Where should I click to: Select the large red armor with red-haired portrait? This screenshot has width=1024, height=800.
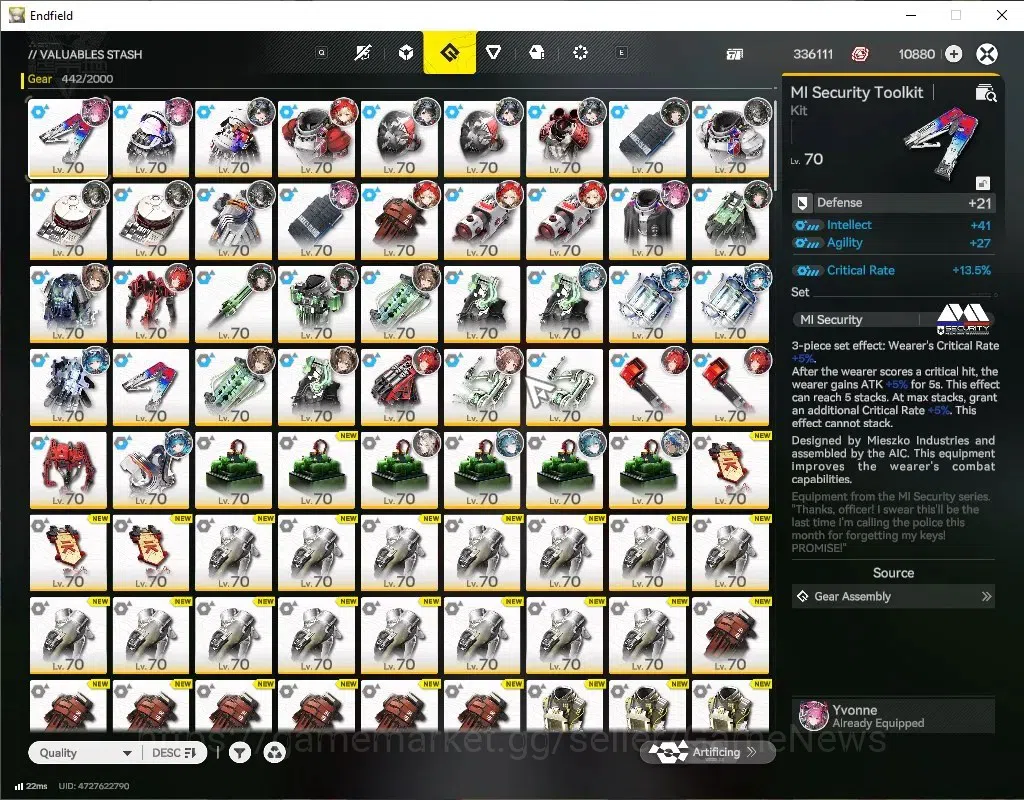[317, 138]
